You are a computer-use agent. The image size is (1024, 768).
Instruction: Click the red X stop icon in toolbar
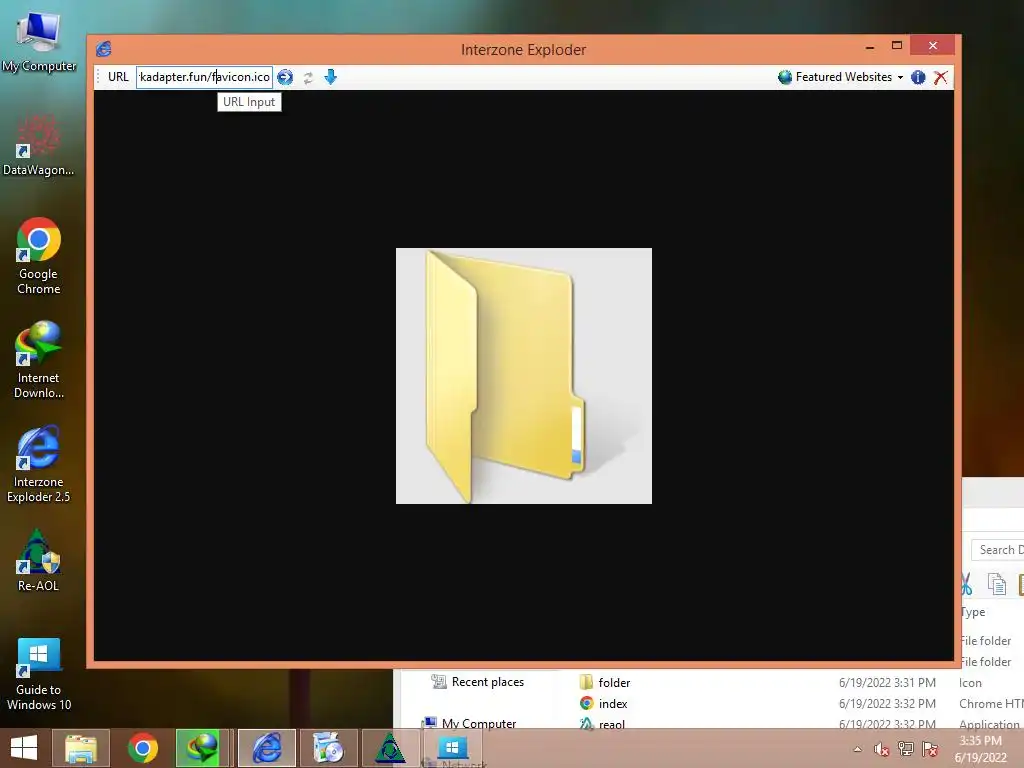point(940,77)
